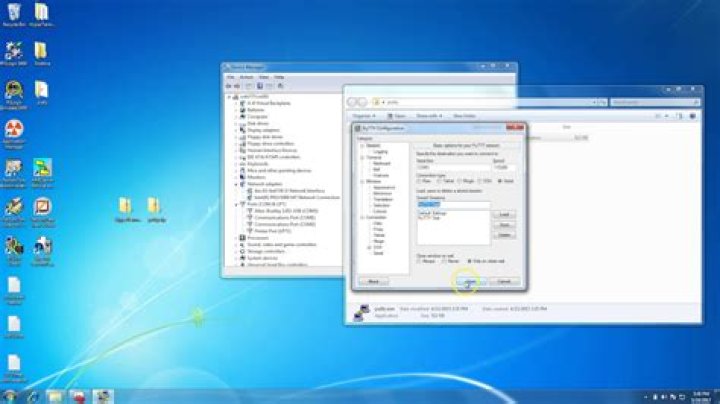Select the Serial category in PuTTY tree

378,253
